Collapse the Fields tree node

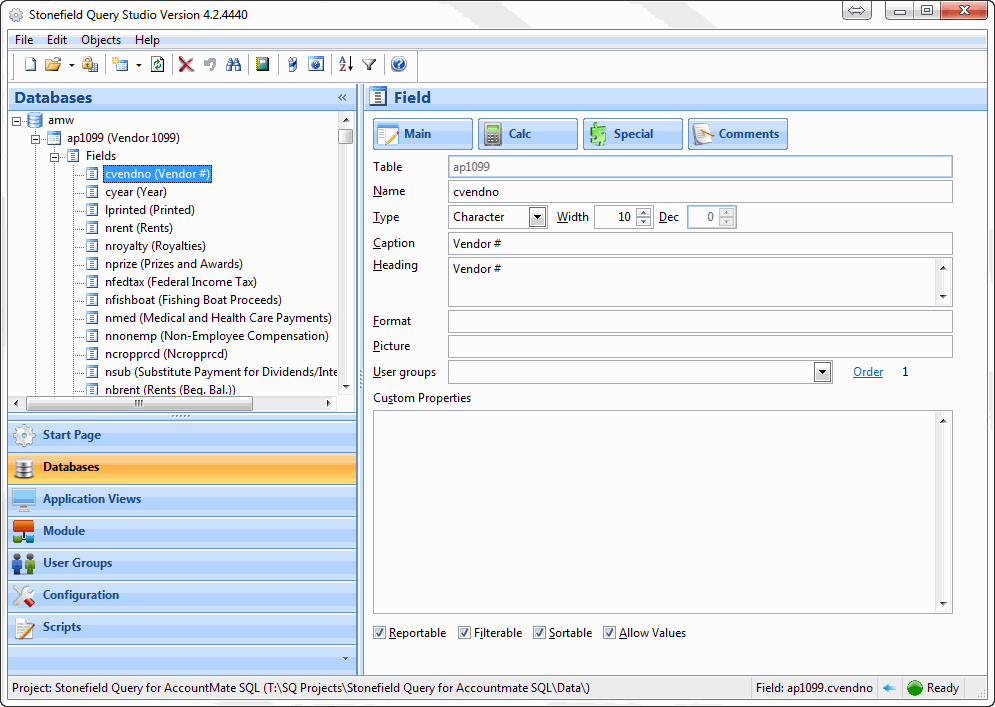(54, 156)
